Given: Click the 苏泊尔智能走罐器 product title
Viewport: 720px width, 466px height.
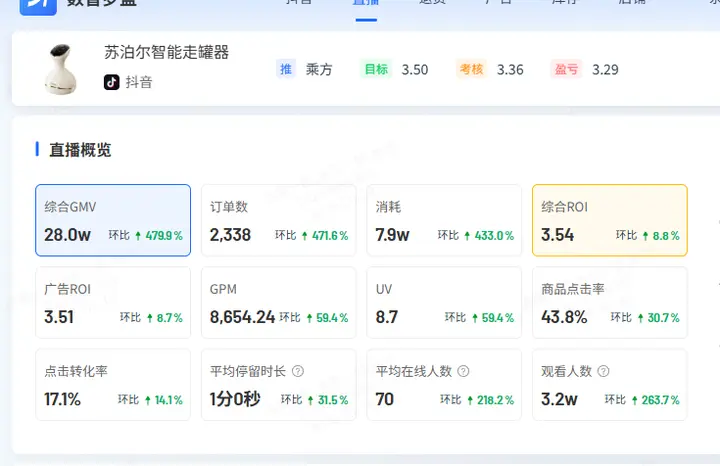Looking at the screenshot, I should [166, 52].
